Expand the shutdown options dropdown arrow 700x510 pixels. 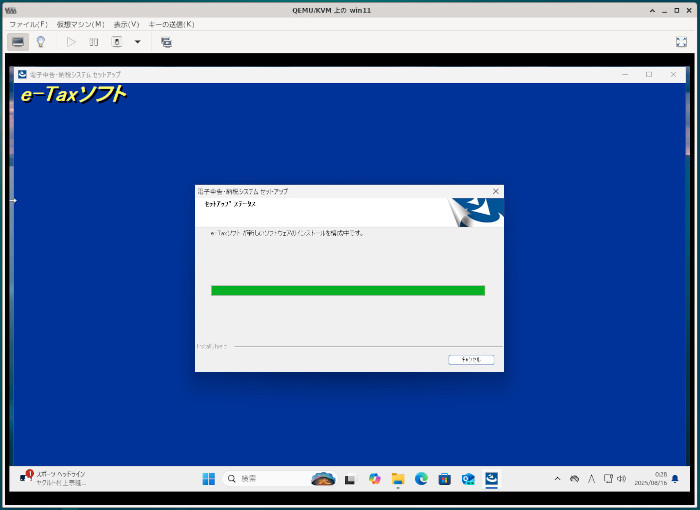[x=138, y=42]
